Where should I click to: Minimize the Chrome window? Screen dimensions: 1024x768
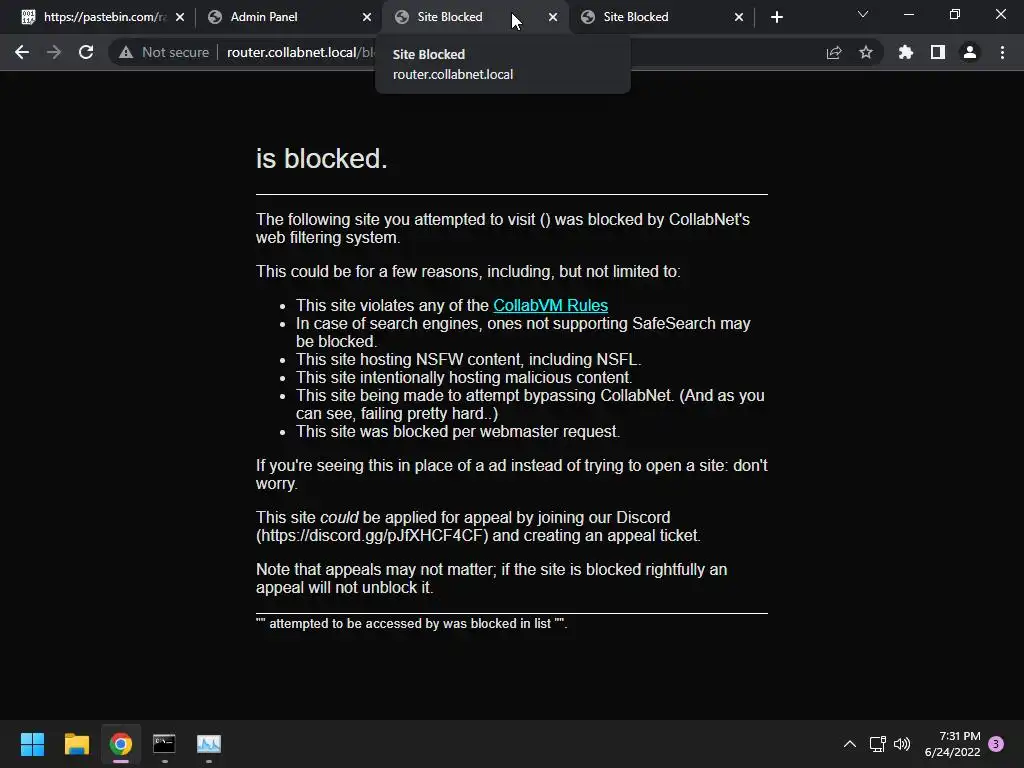908,14
